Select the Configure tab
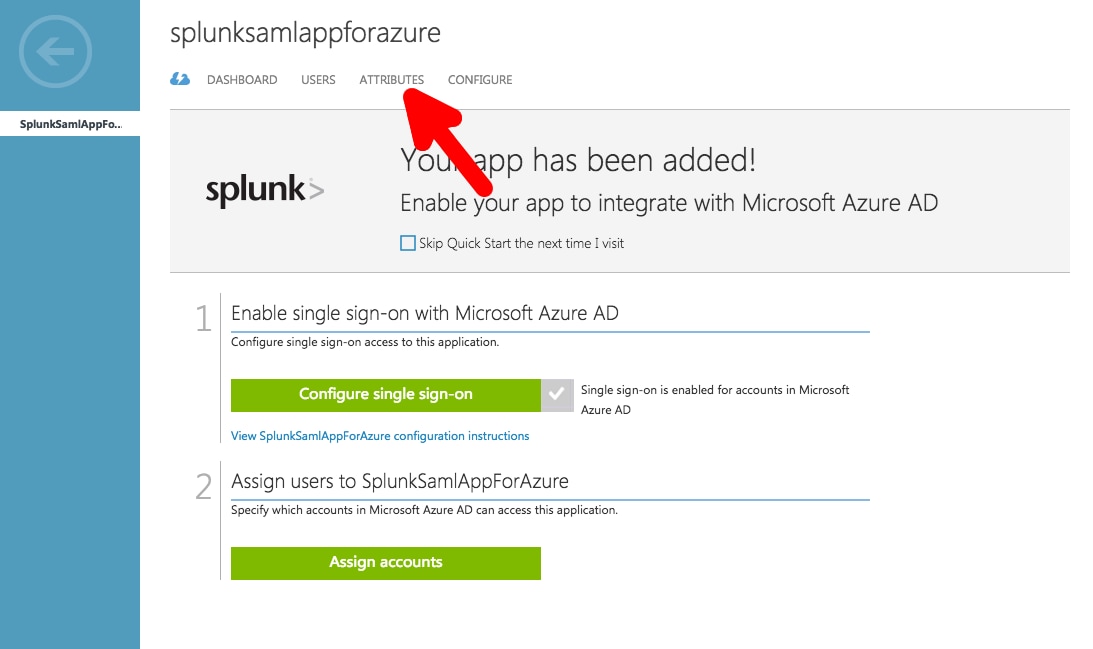The width and height of the screenshot is (1093, 649). [x=480, y=79]
